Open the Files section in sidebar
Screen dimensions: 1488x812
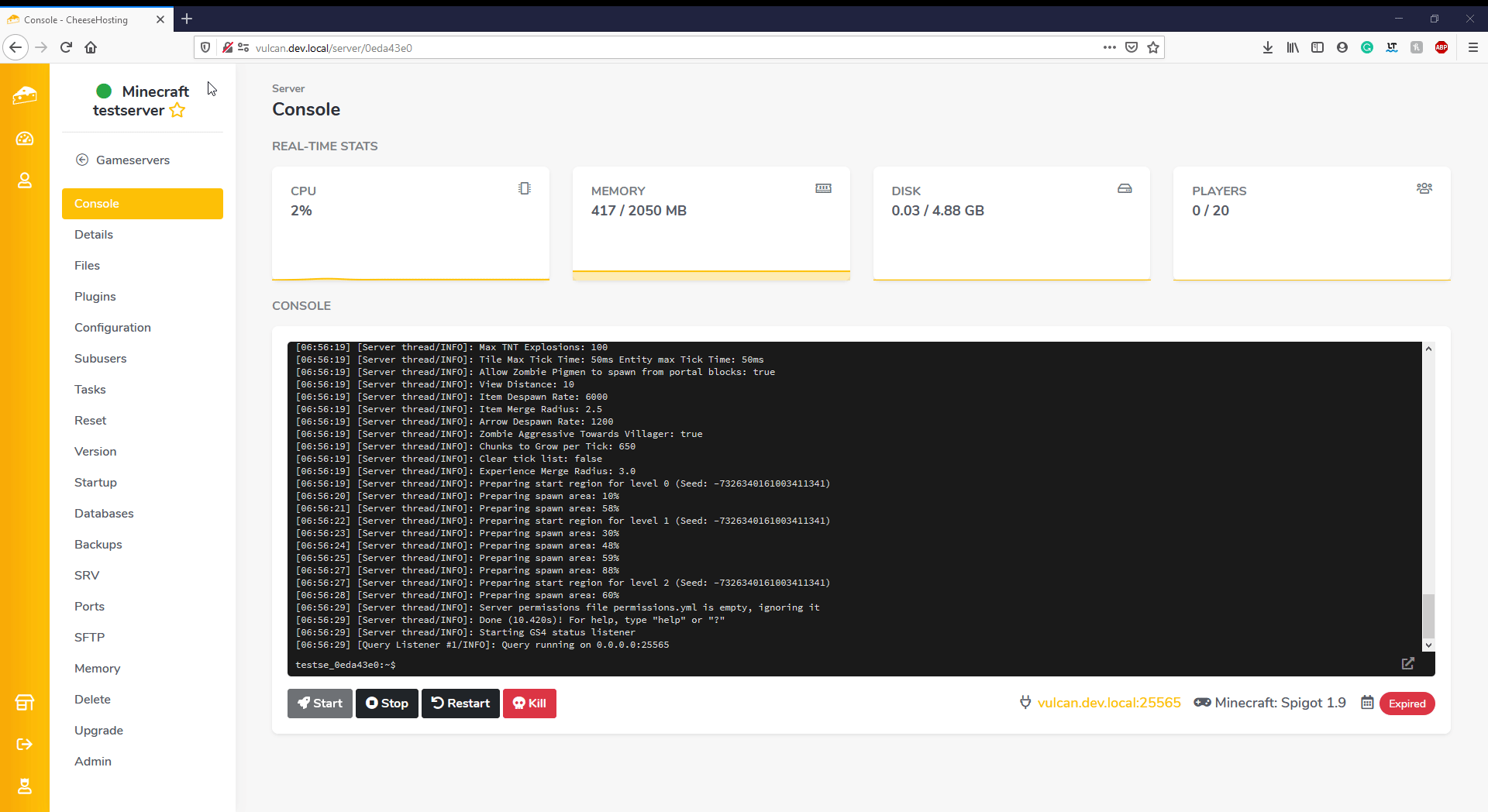[87, 265]
